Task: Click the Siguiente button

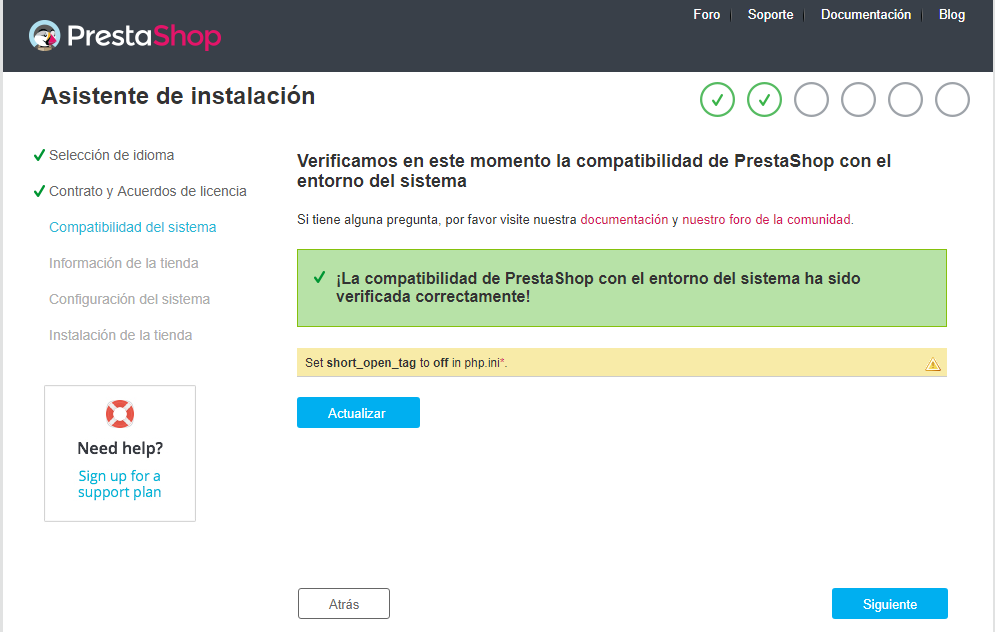Action: [890, 603]
